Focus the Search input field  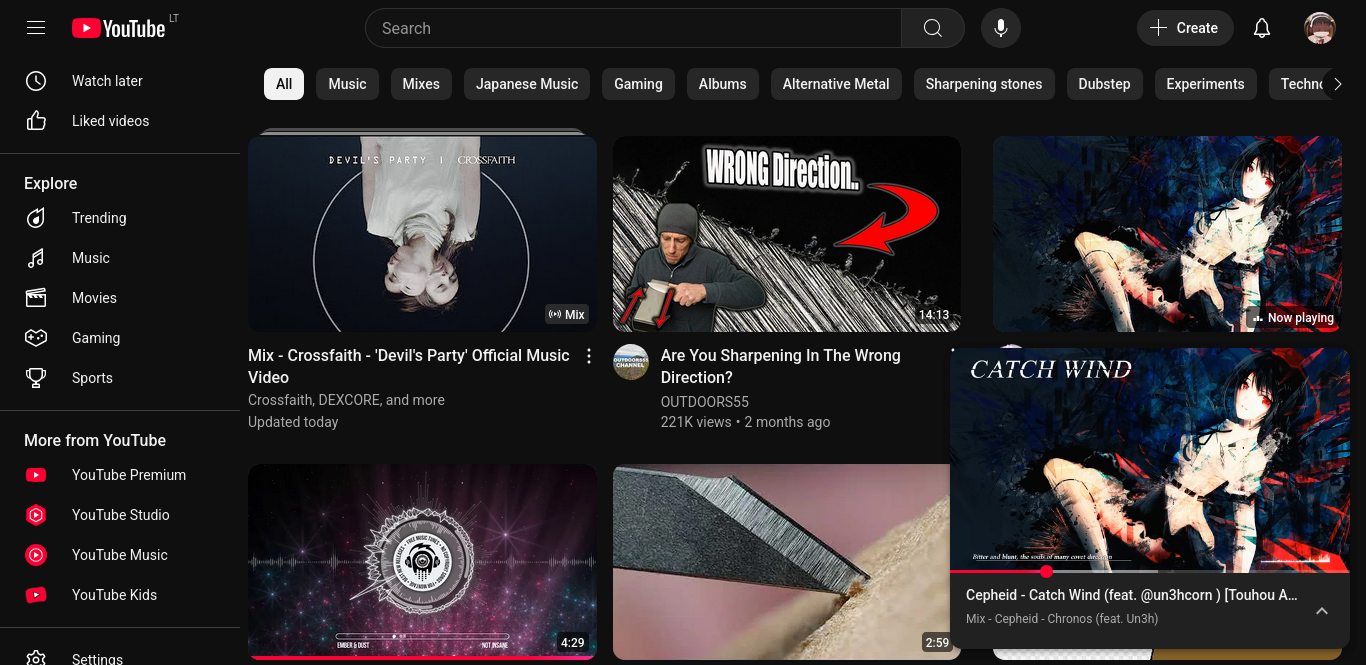(633, 28)
